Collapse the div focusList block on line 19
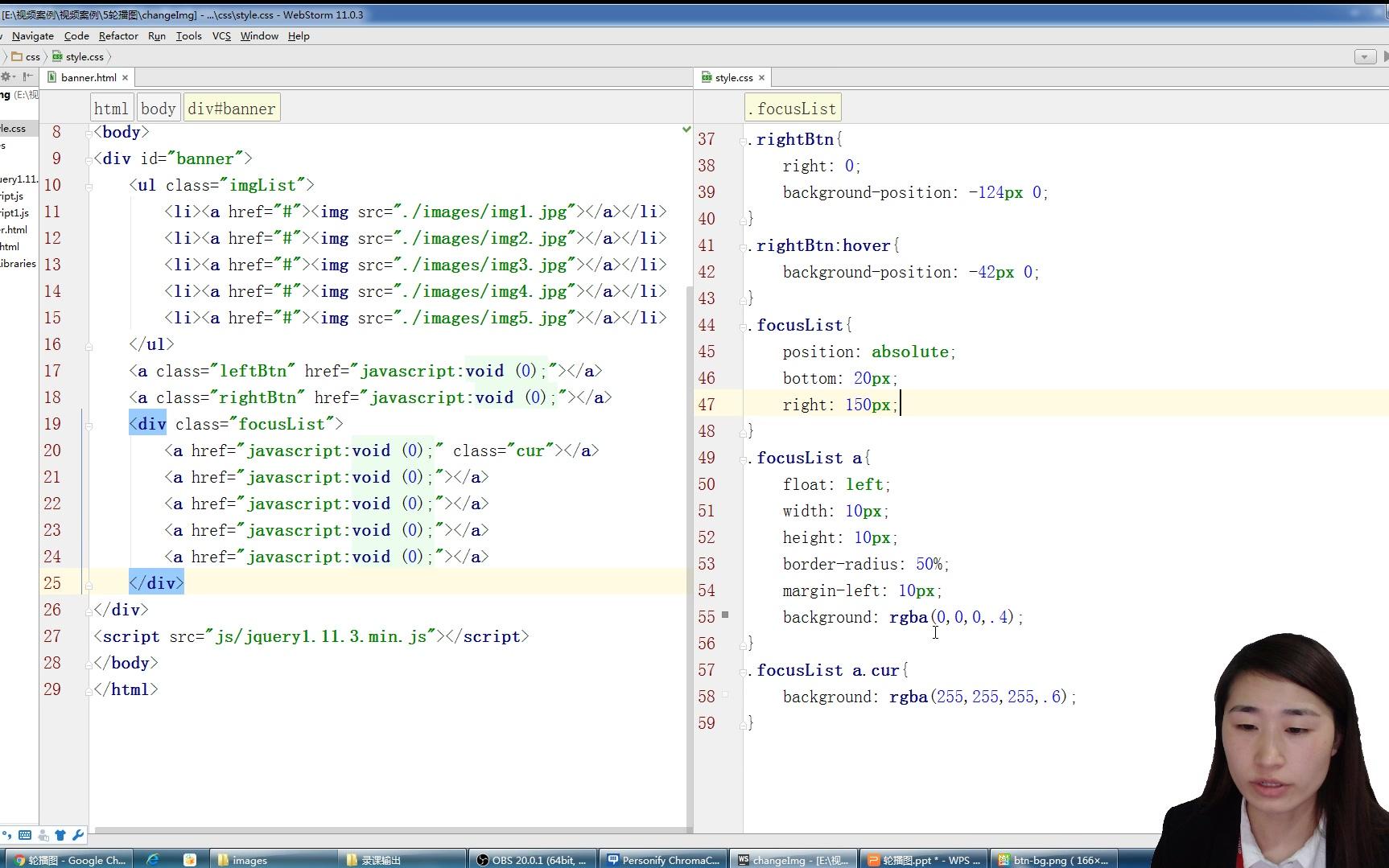This screenshot has width=1389, height=868. [88, 425]
